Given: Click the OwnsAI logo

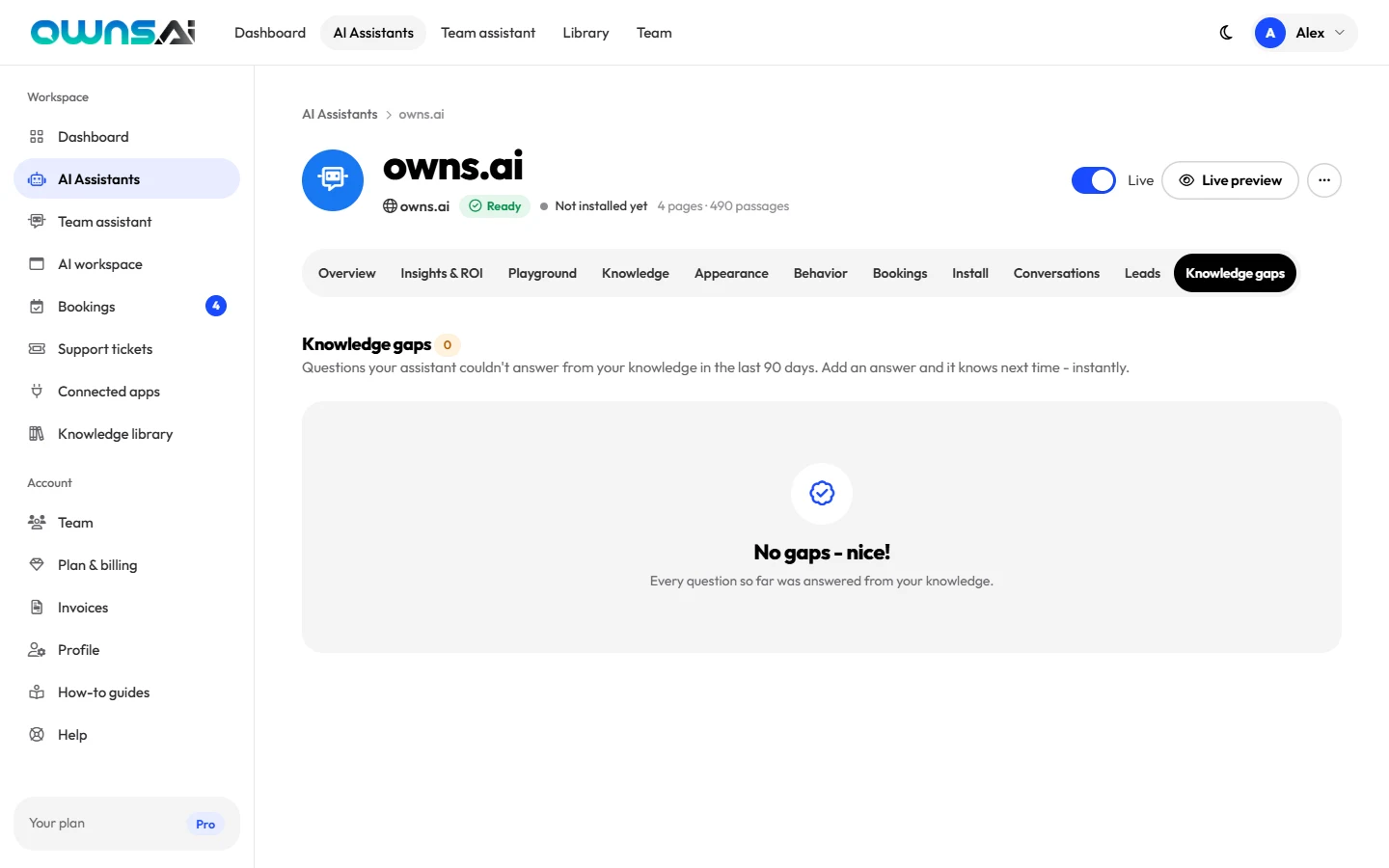Looking at the screenshot, I should [x=113, y=33].
